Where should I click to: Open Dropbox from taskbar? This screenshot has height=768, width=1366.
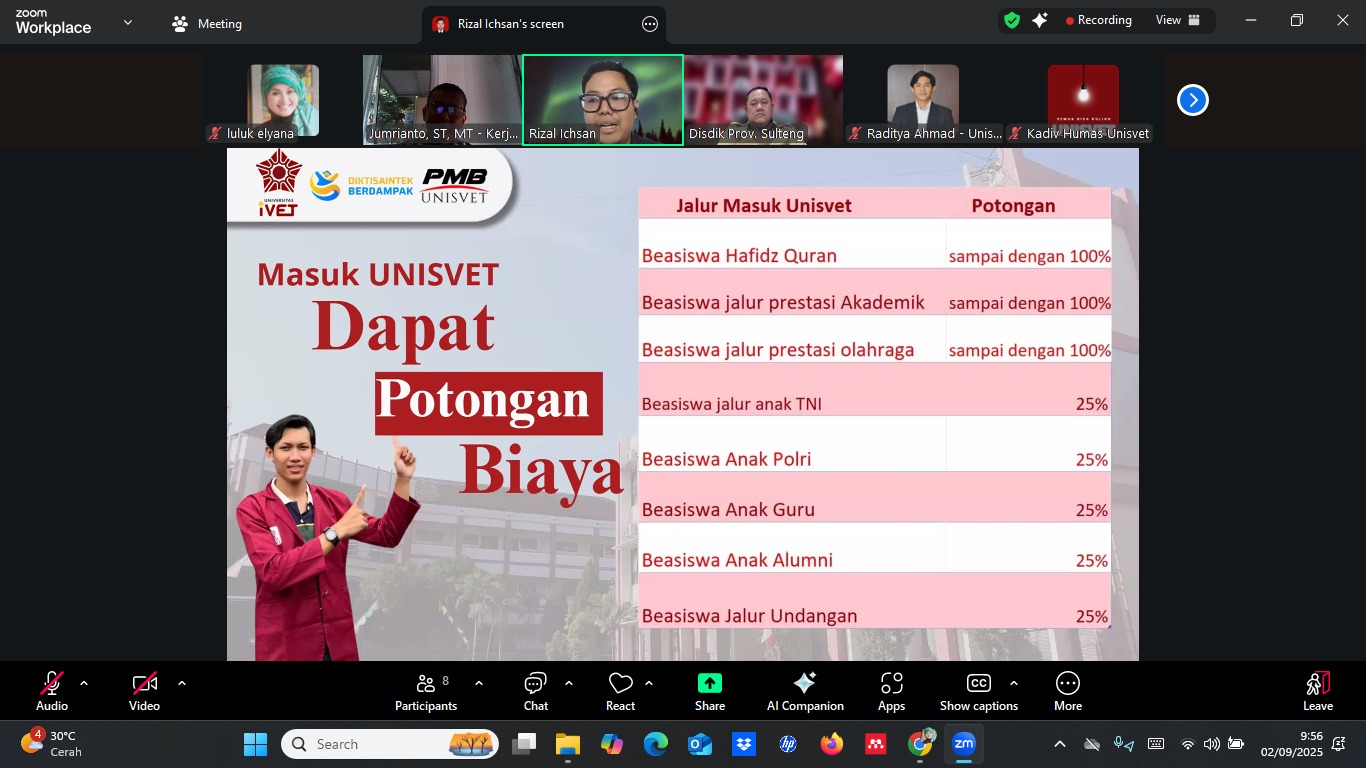[x=744, y=744]
